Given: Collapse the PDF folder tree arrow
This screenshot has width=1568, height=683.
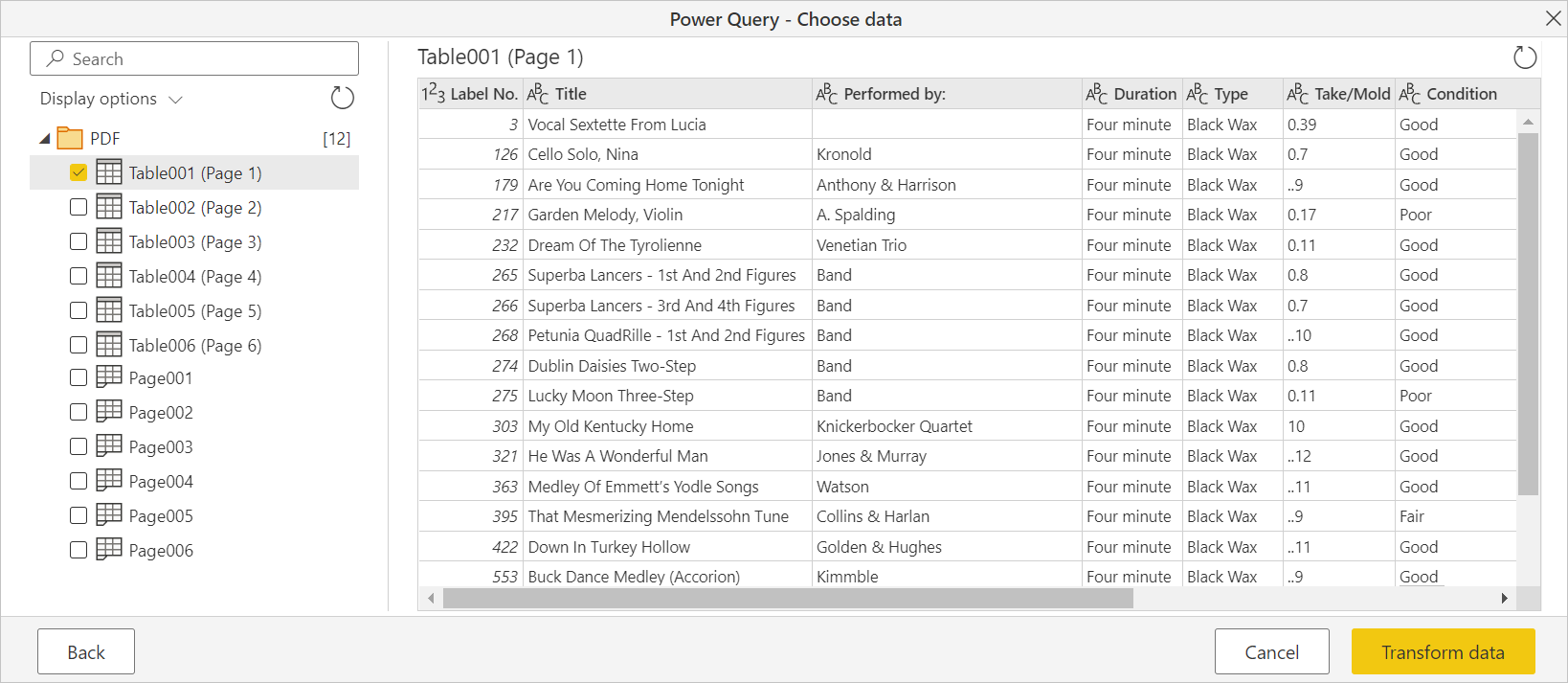Looking at the screenshot, I should 44,139.
